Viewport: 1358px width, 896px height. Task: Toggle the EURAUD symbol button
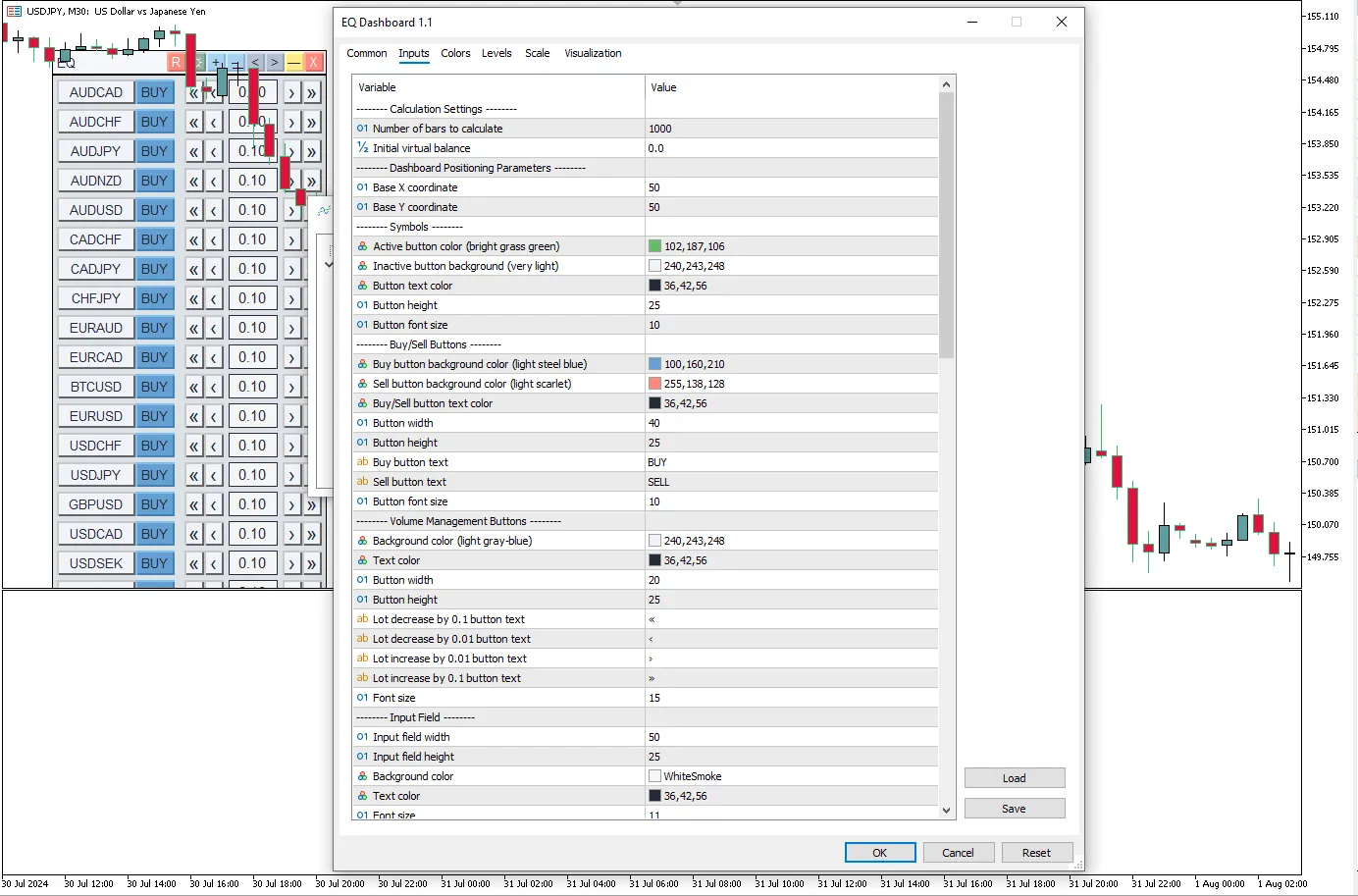click(96, 328)
